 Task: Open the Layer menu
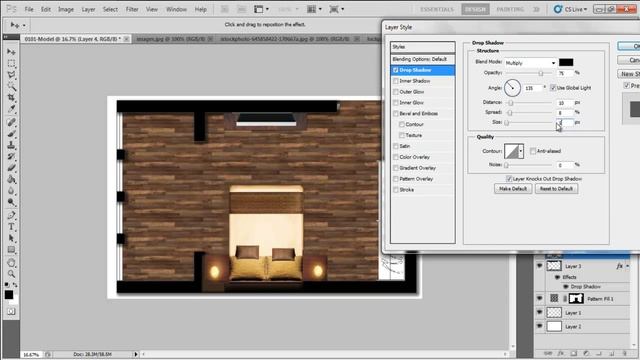pyautogui.click(x=88, y=9)
